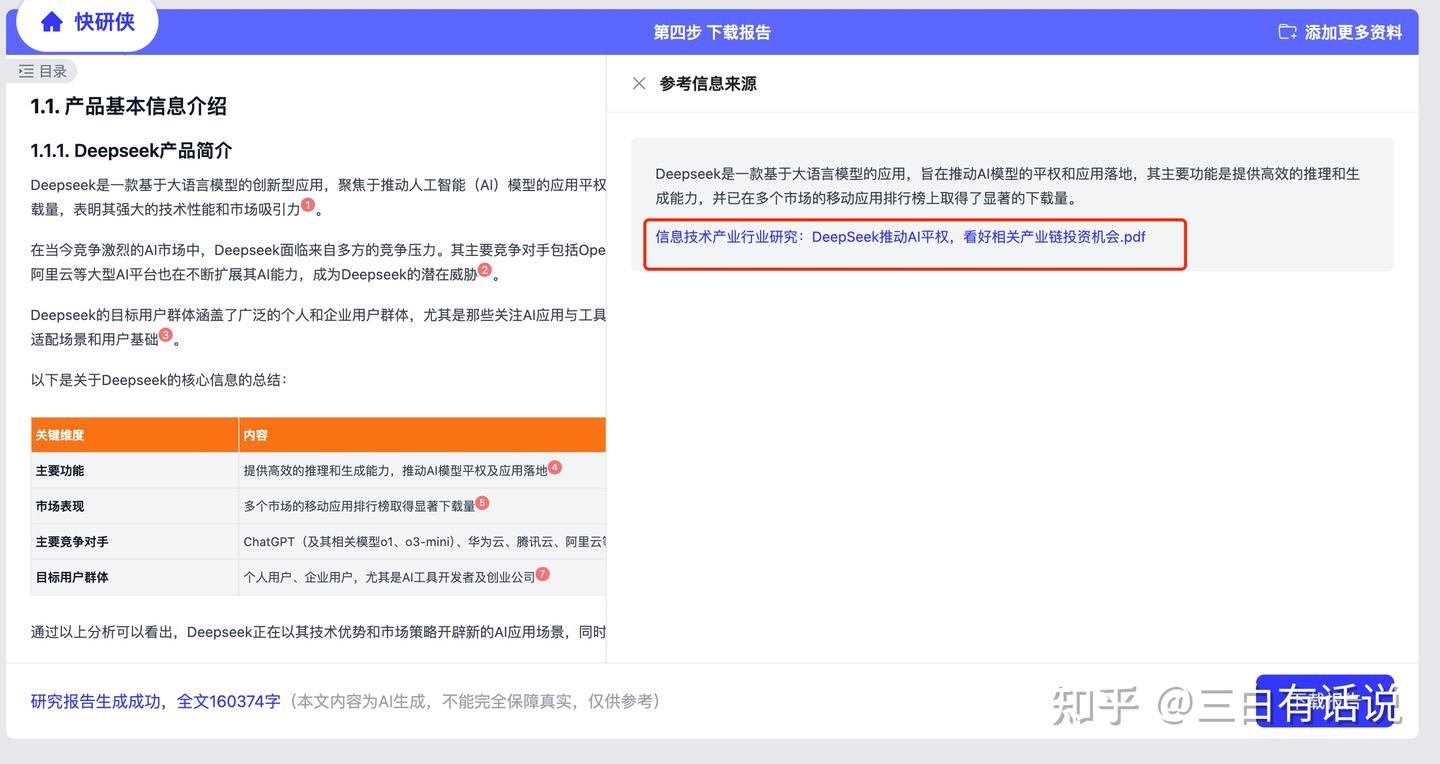Click the 添加更多资料 folder icon
1440x764 pixels.
(x=1288, y=32)
